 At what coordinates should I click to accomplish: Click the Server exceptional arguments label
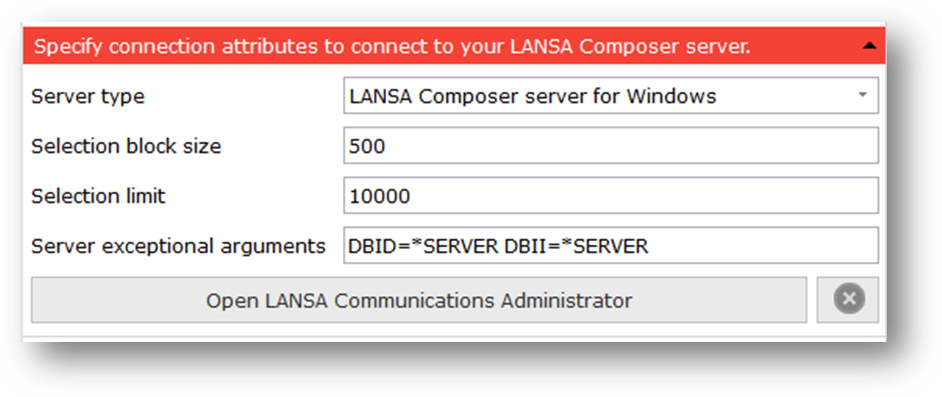point(178,246)
